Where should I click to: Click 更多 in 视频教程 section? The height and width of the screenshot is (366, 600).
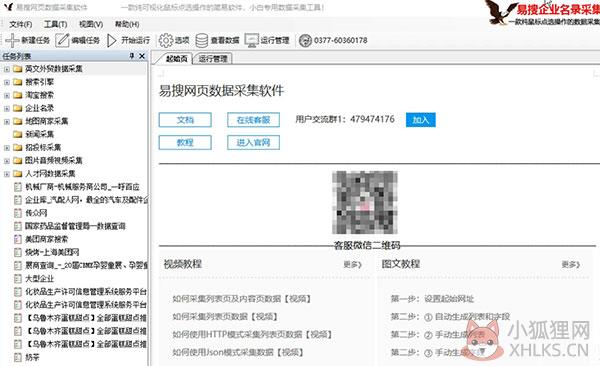coord(352,265)
